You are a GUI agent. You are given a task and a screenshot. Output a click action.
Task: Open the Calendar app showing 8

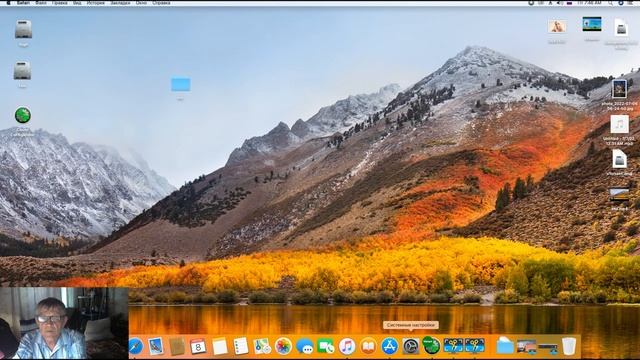tap(198, 346)
